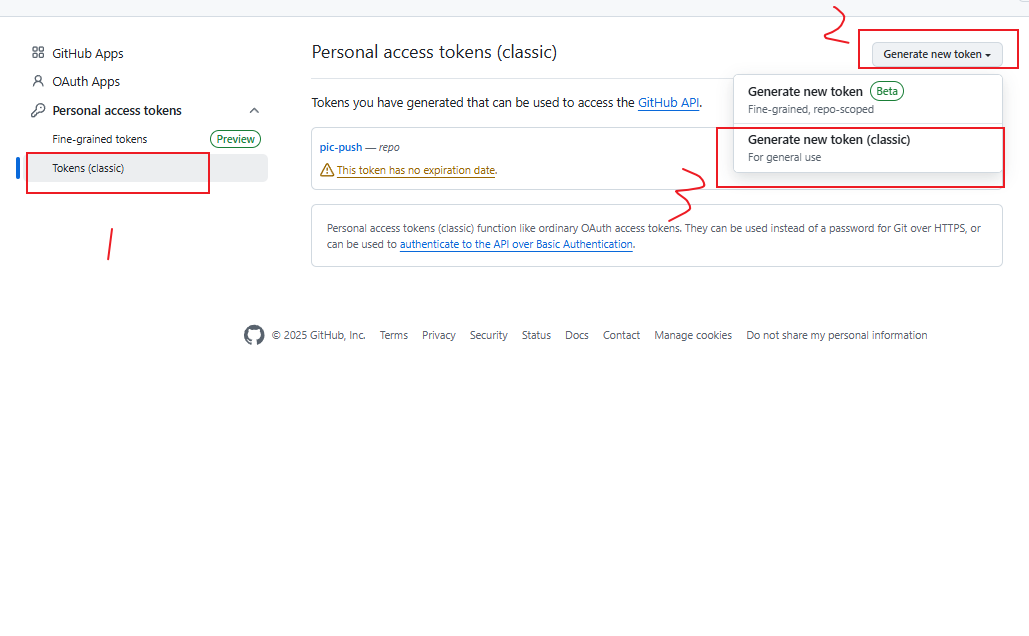Click the key icon beside Personal access tokens
1029x636 pixels.
coord(38,110)
